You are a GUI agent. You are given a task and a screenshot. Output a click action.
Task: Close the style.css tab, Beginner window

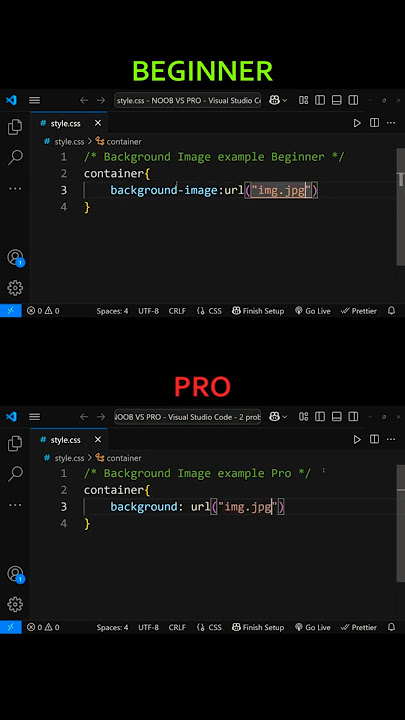98,123
